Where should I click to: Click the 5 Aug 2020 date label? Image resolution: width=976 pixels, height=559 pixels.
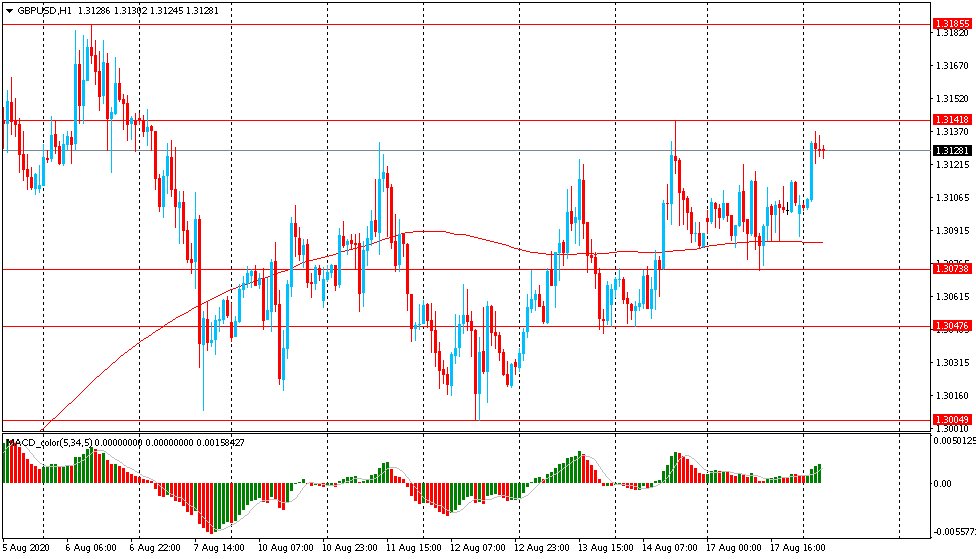click(x=26, y=549)
